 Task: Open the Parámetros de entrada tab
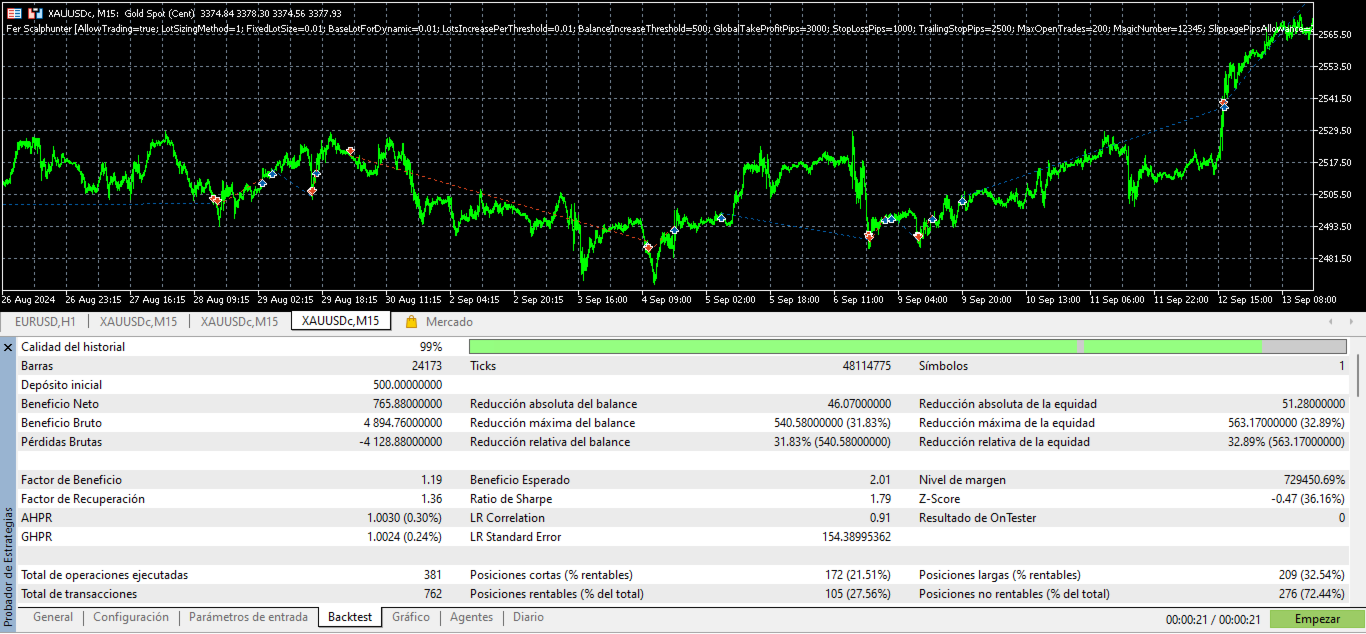248,617
